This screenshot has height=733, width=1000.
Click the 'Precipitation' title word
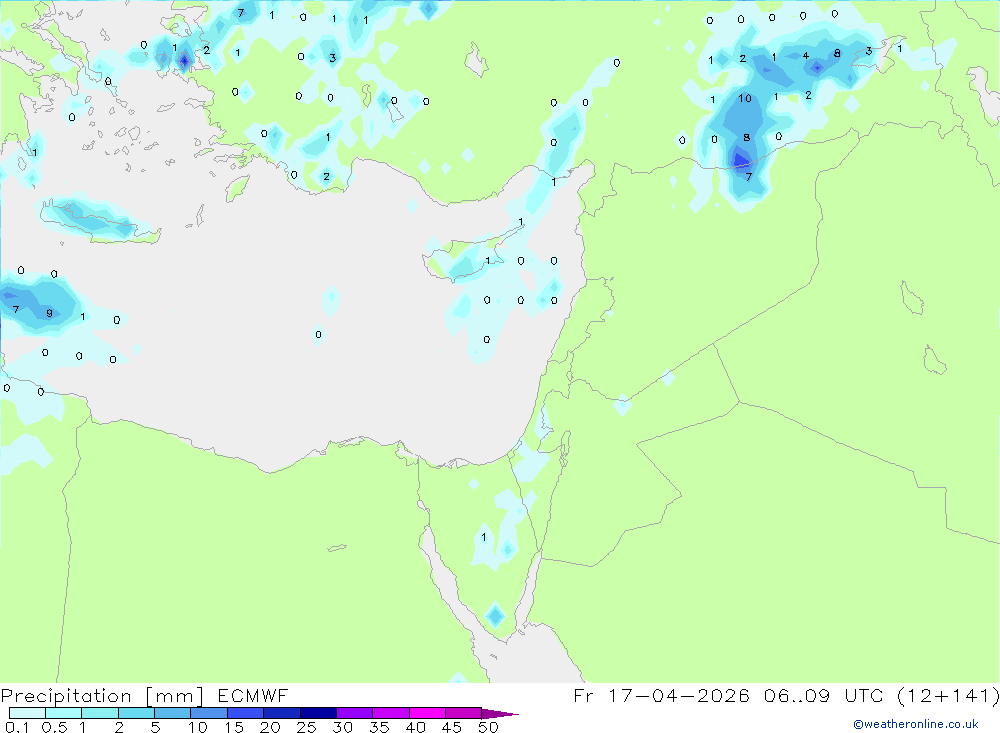(66, 696)
